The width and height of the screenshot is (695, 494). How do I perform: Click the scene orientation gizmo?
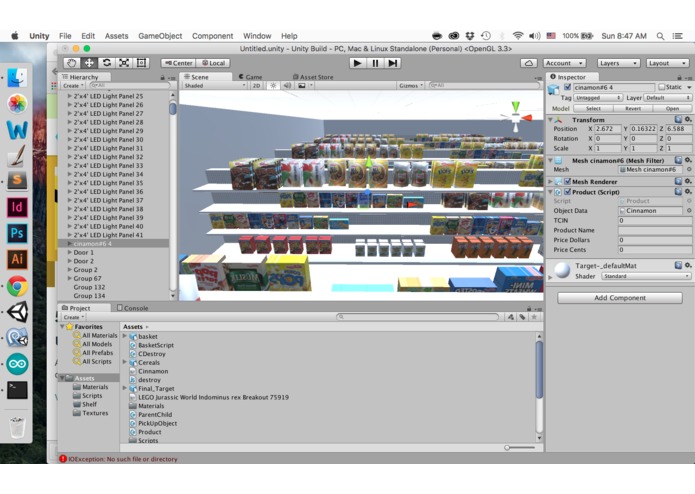(515, 117)
